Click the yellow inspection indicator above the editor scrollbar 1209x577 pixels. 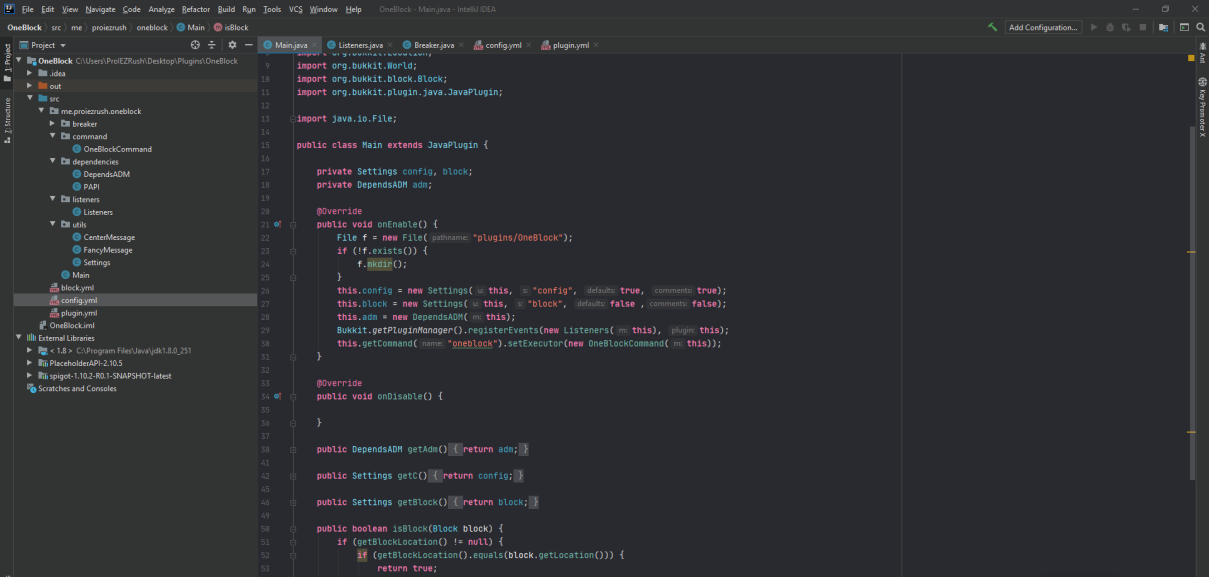coord(1191,58)
